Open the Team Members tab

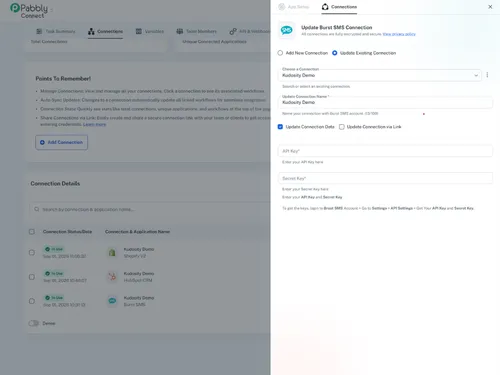click(x=196, y=31)
